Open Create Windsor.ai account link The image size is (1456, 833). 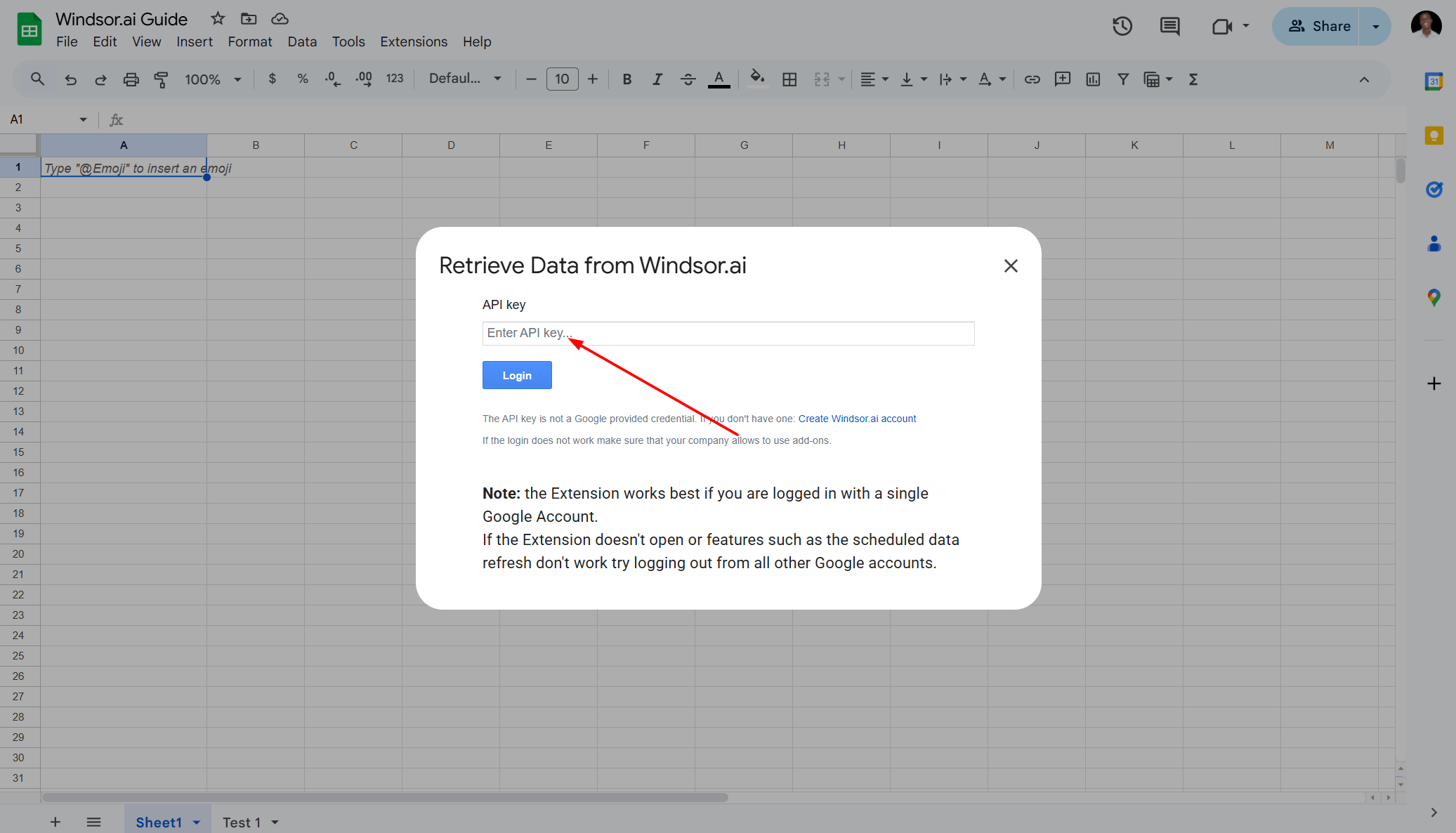click(857, 419)
